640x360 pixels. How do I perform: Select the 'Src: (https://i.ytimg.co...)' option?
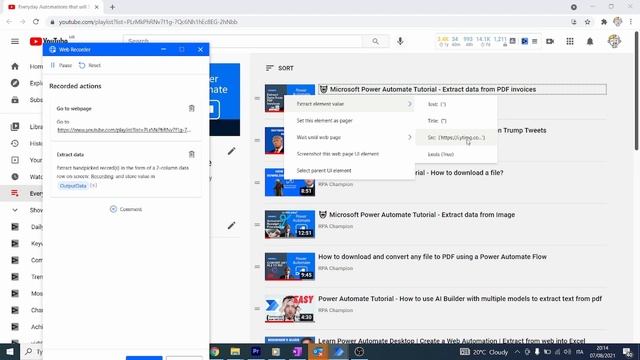456,138
